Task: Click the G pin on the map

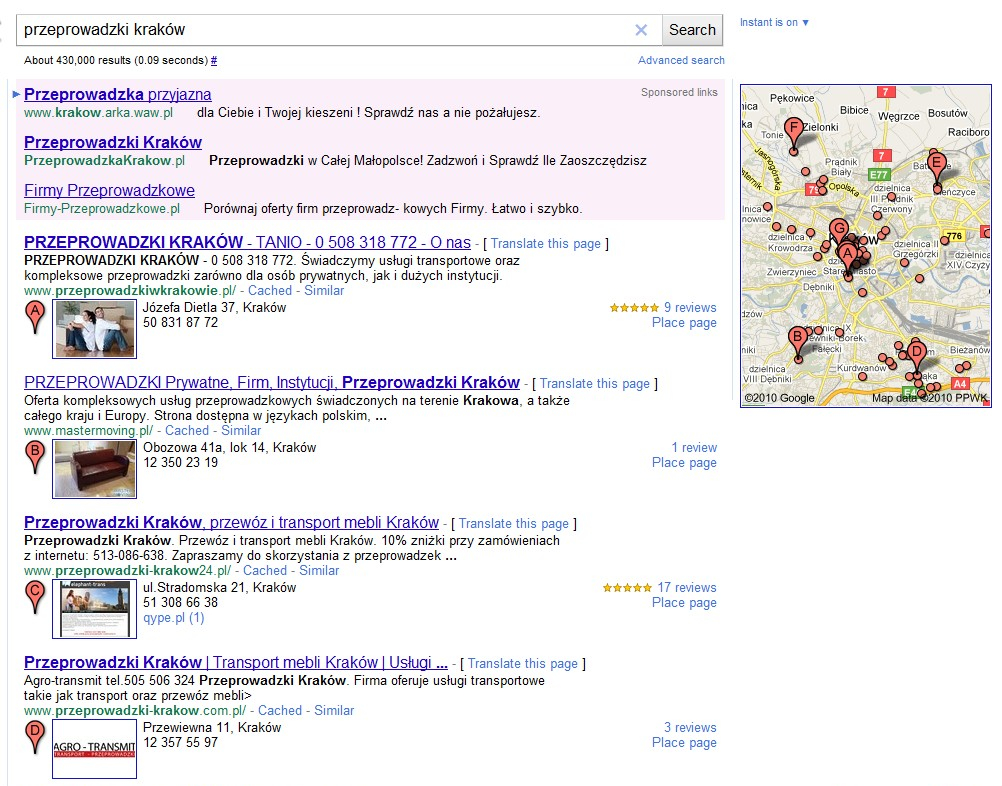Action: [839, 231]
